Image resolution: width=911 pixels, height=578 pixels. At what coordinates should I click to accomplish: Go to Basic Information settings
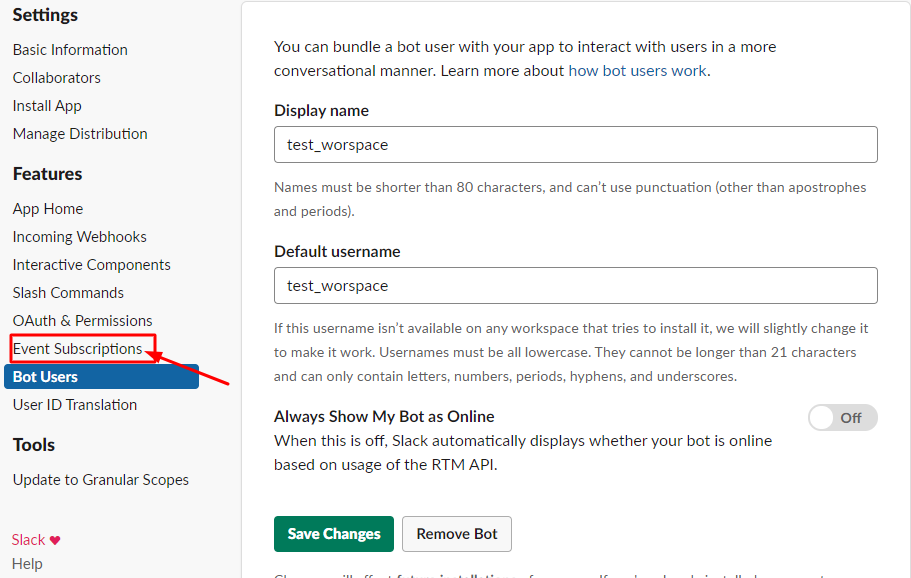(x=70, y=50)
